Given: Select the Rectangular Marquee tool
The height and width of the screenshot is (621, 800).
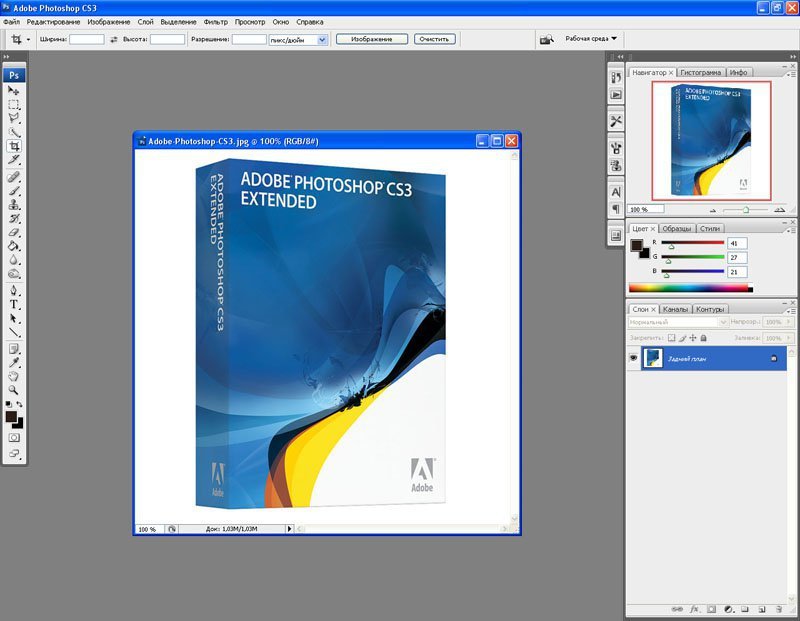Looking at the screenshot, I should tap(14, 105).
